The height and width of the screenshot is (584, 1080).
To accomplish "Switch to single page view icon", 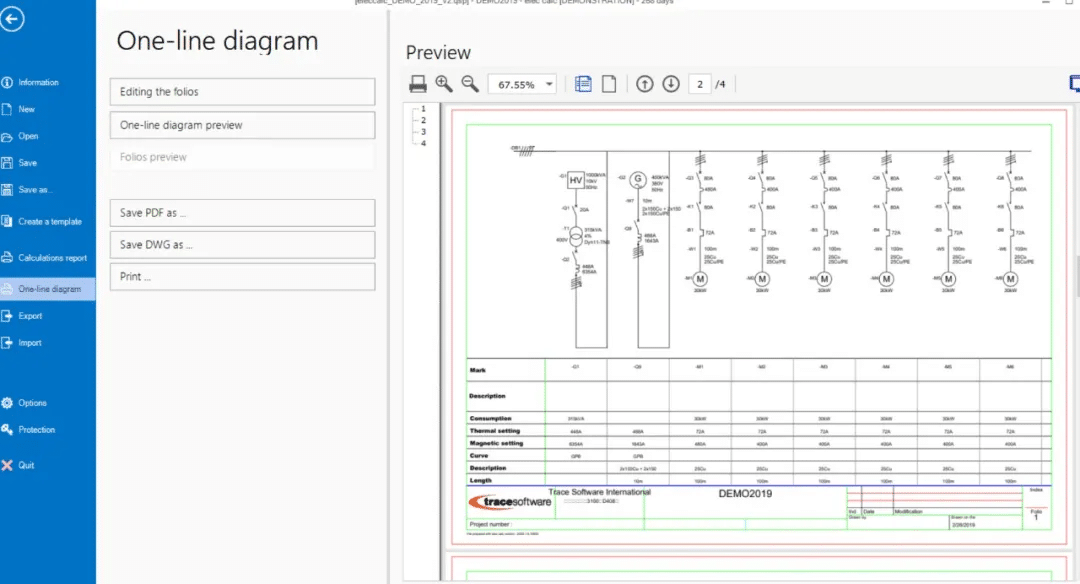I will 609,84.
